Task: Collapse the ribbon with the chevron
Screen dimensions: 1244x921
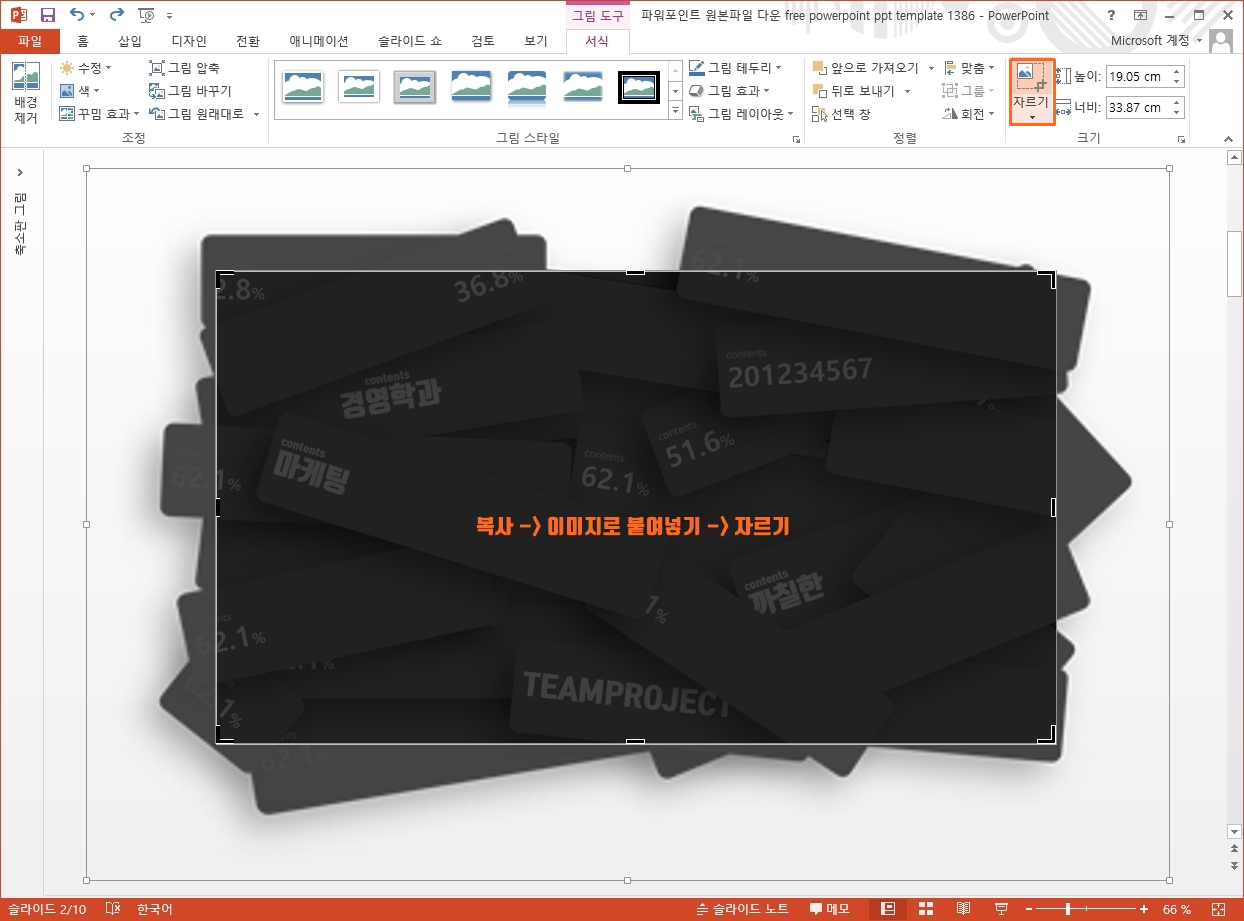Action: point(1228,139)
